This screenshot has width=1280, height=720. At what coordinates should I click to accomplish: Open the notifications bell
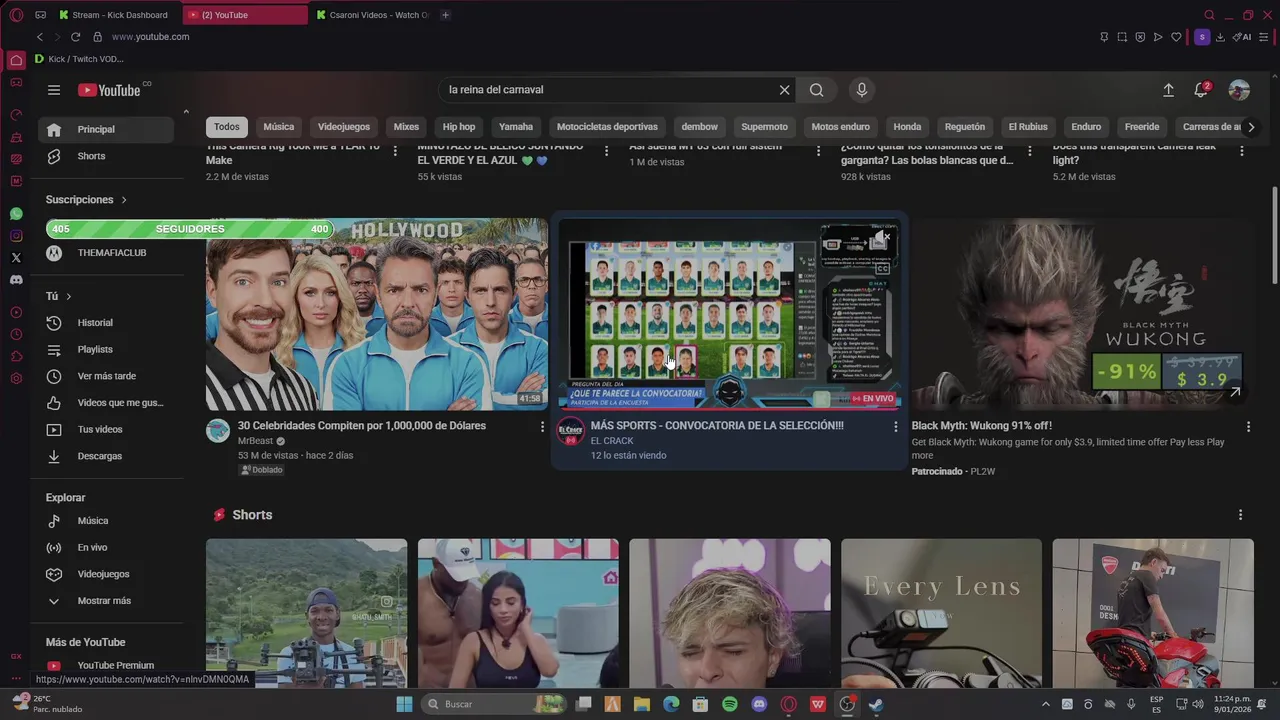tap(1201, 90)
